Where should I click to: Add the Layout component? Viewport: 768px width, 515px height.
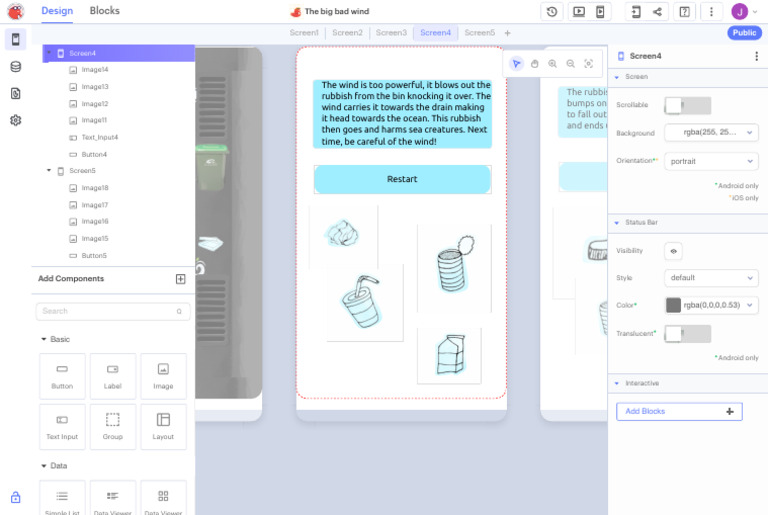163,427
